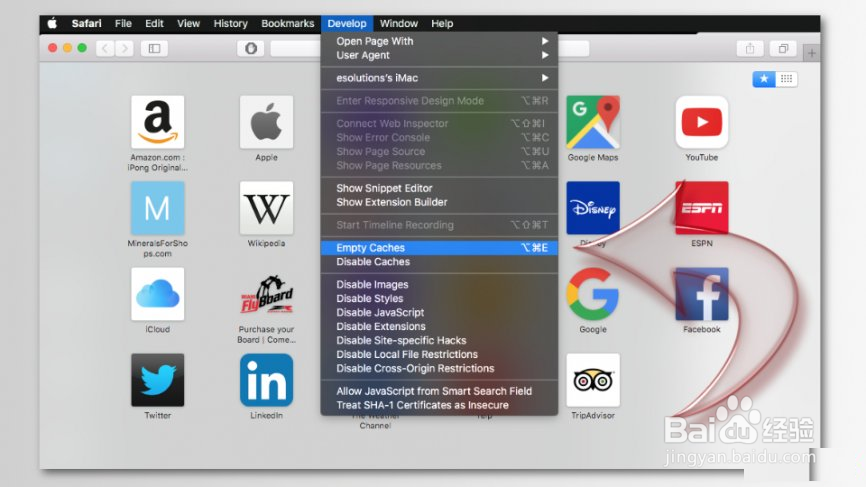Choose Disable Images
This screenshot has width=866, height=487.
click(439, 284)
